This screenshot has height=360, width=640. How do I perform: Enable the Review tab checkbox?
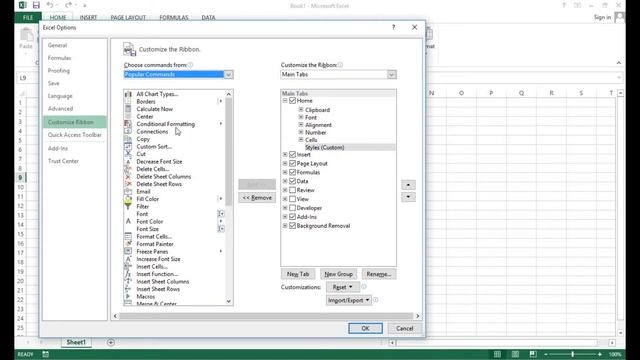click(292, 190)
